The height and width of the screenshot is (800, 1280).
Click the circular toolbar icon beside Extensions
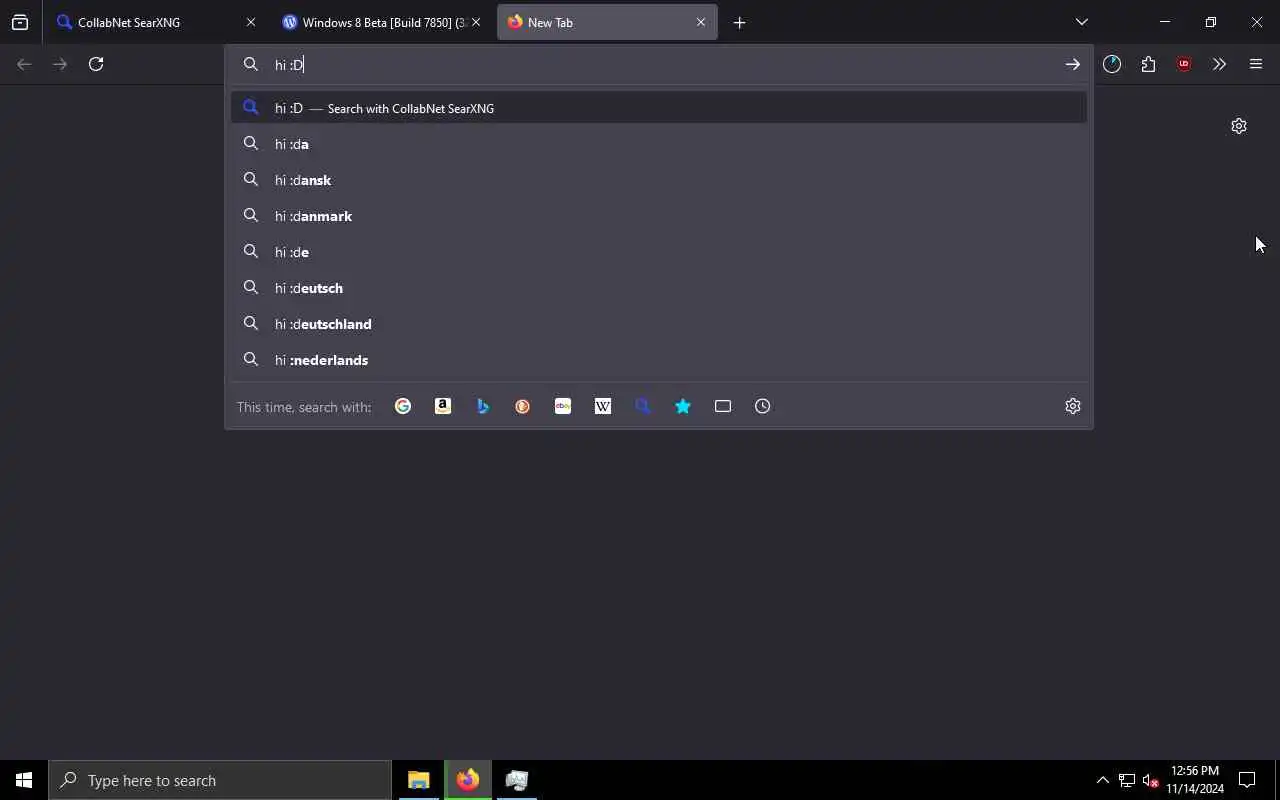(x=1112, y=64)
